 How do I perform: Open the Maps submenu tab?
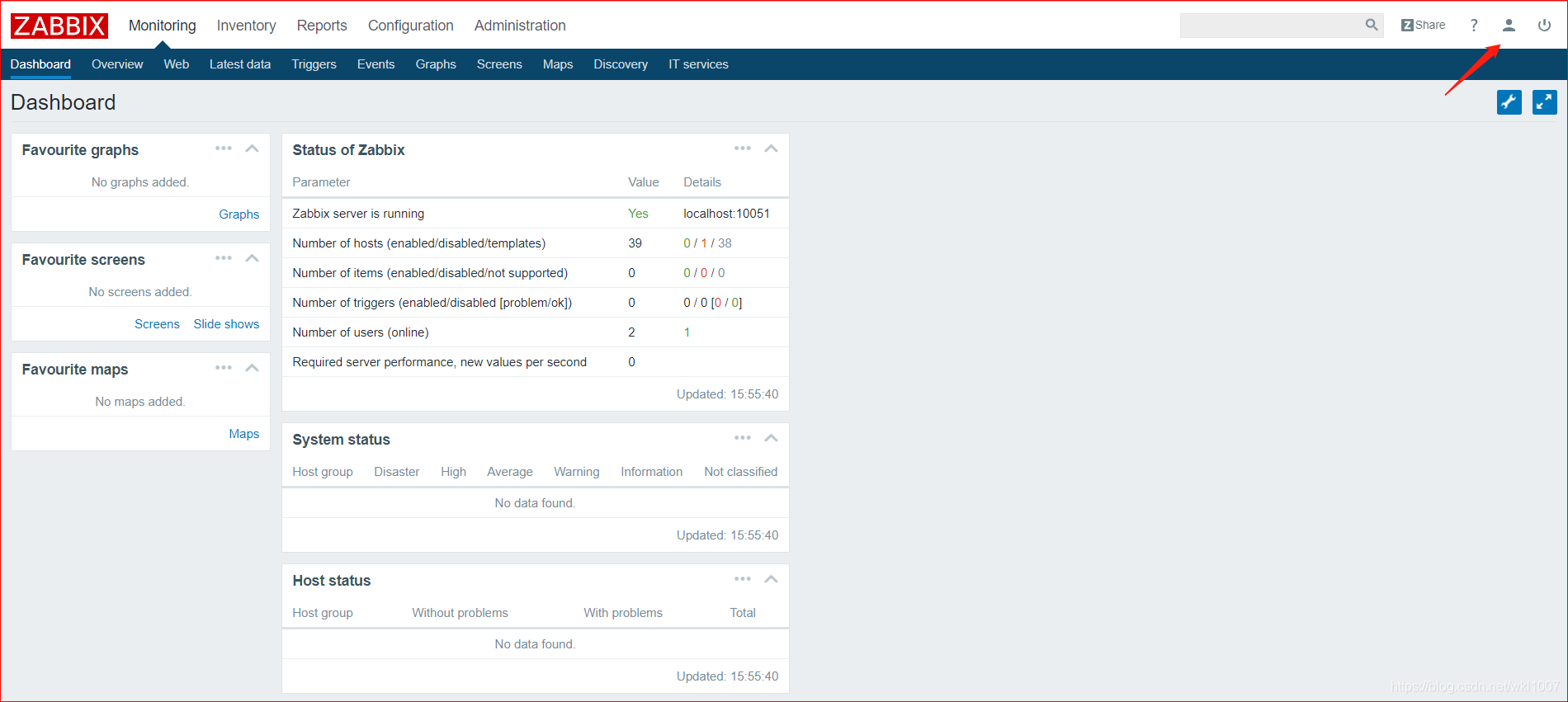[x=558, y=64]
